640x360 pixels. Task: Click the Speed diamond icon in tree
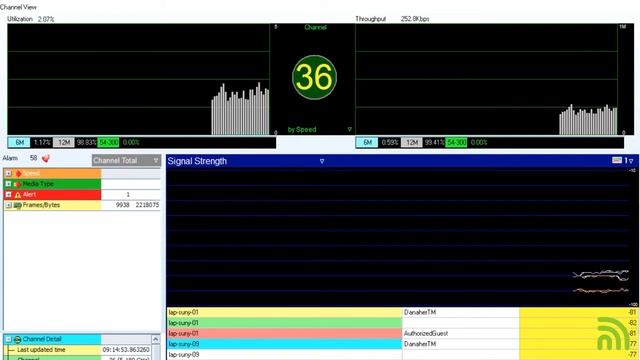pyautogui.click(x=18, y=173)
